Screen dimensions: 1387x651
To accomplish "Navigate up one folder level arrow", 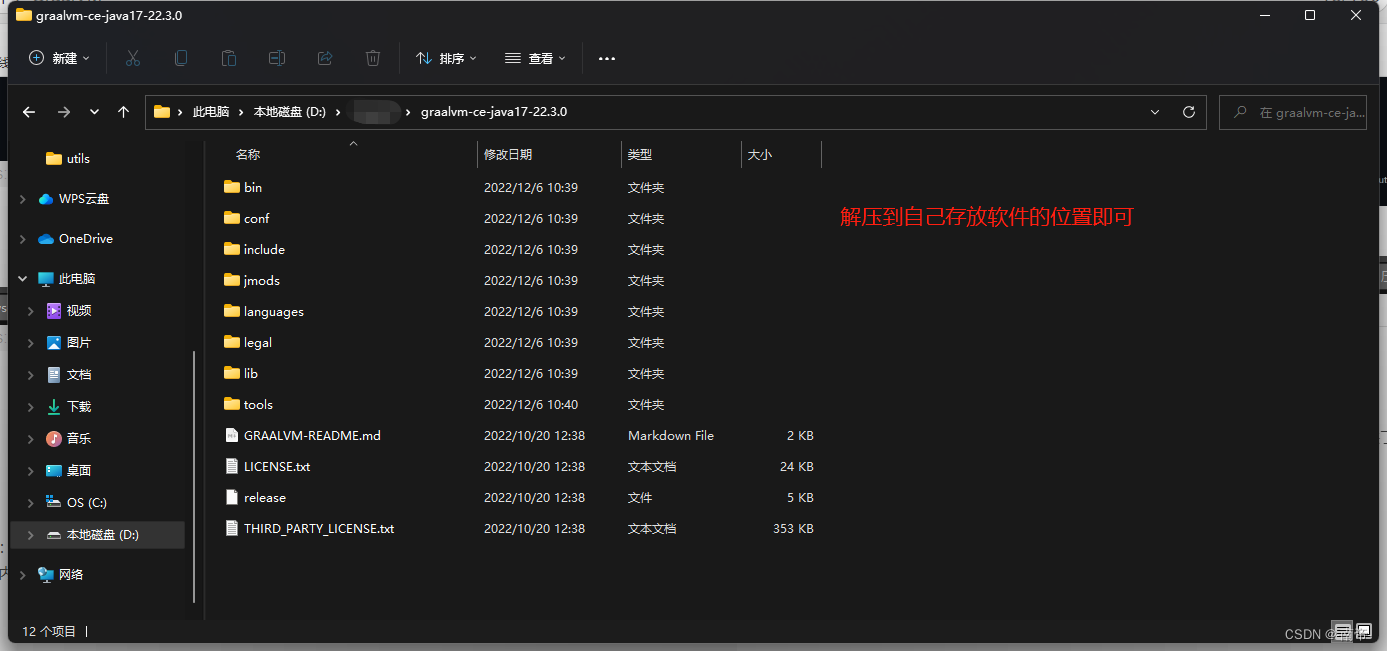I will [124, 112].
